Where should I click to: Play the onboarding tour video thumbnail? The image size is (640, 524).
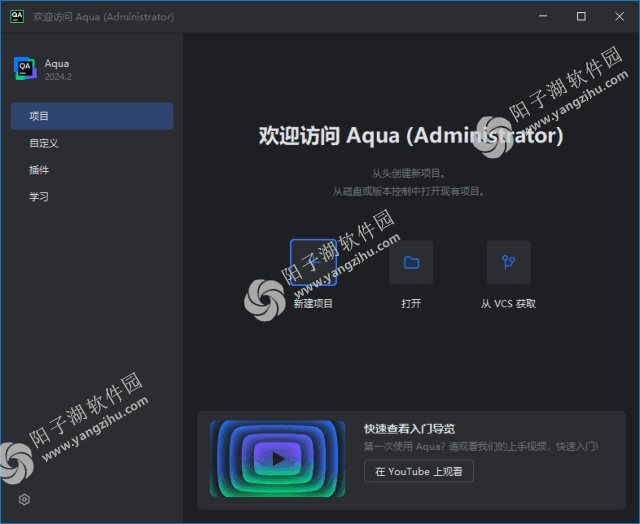[x=278, y=459]
